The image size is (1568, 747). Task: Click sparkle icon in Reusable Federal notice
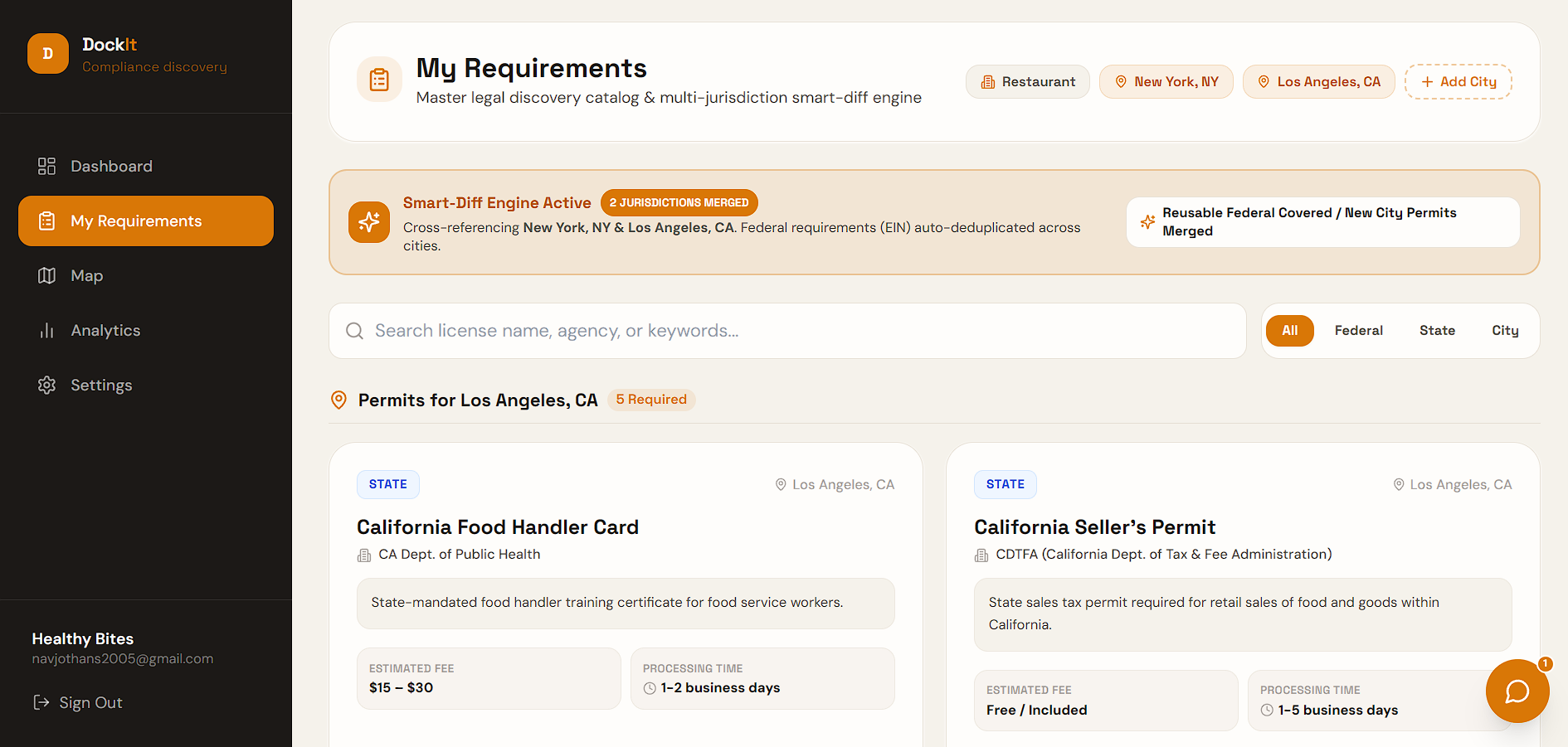(1147, 221)
